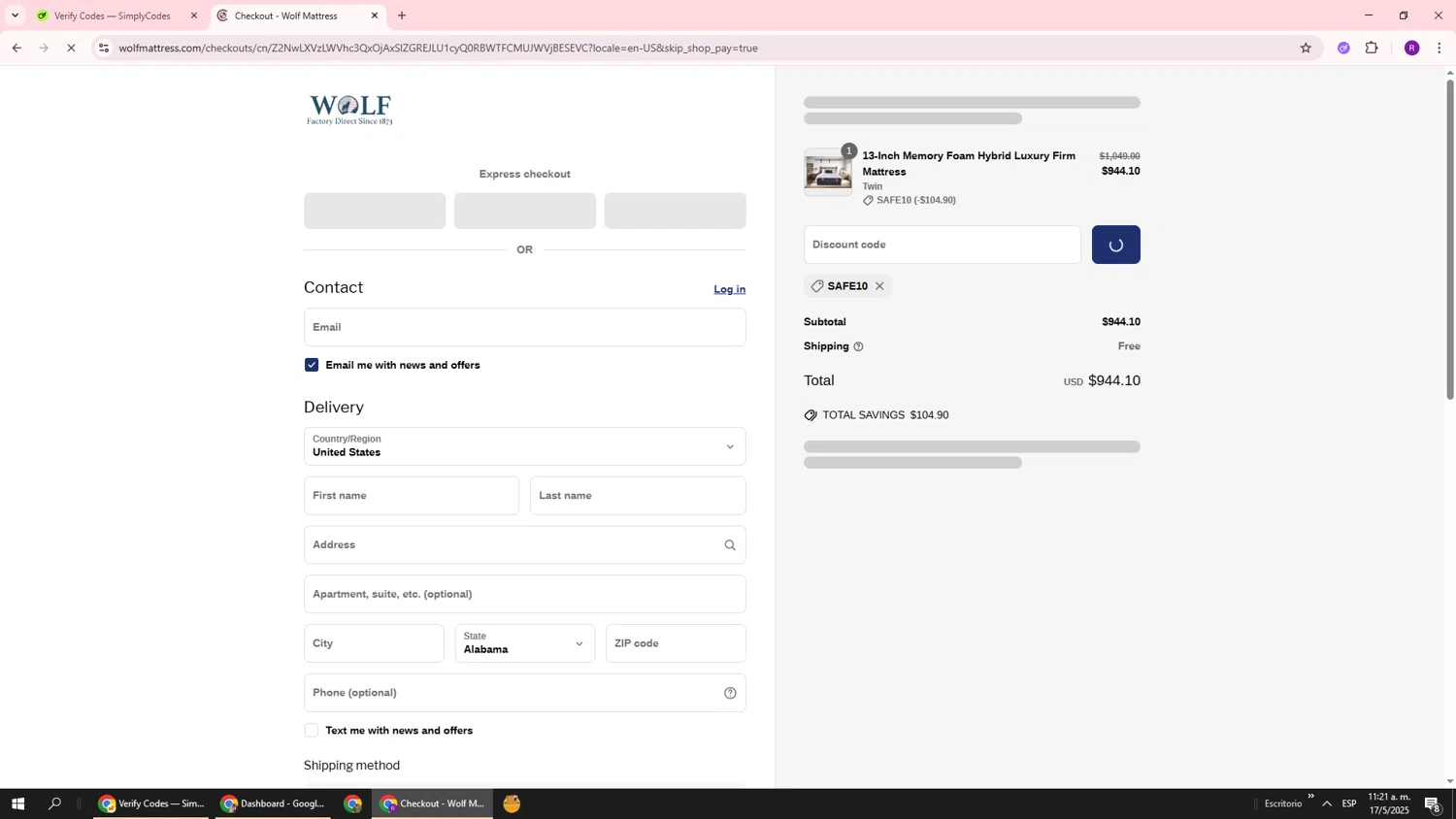The width and height of the screenshot is (1456, 819).
Task: Focus the Apartment, suite field
Action: click(x=525, y=594)
